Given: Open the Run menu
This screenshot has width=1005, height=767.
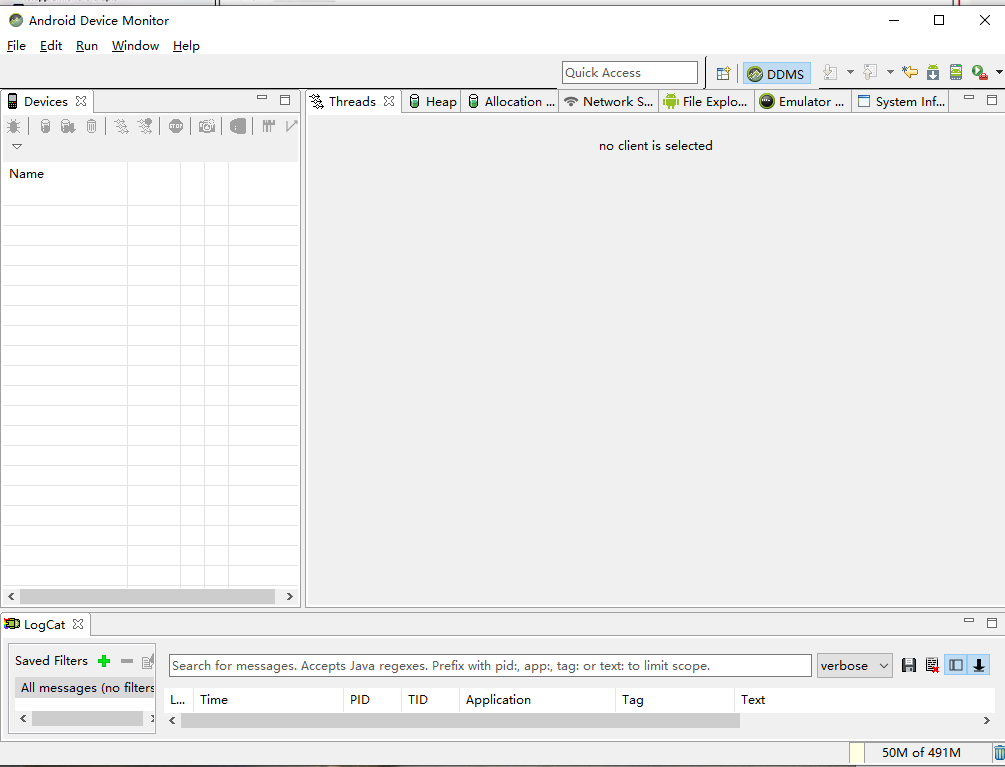Looking at the screenshot, I should [x=87, y=45].
